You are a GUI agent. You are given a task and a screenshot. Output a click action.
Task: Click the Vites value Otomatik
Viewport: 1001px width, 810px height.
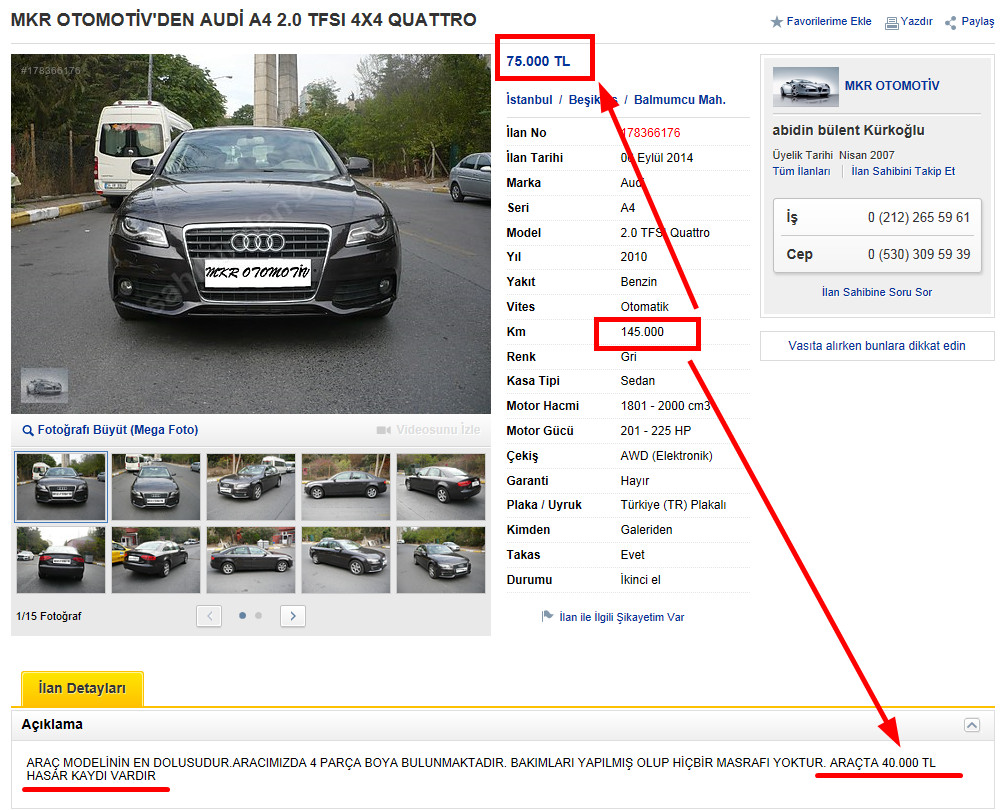[x=645, y=306]
